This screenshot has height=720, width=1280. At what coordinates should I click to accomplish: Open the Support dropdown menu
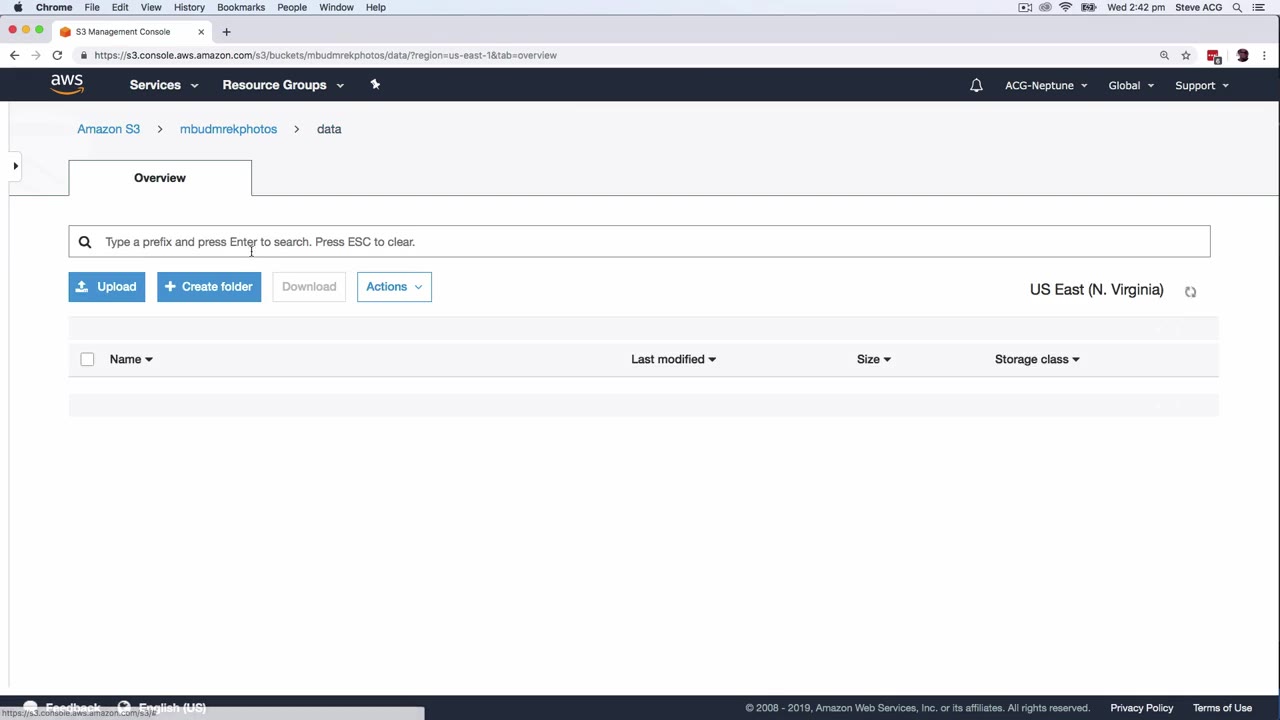pyautogui.click(x=1202, y=85)
